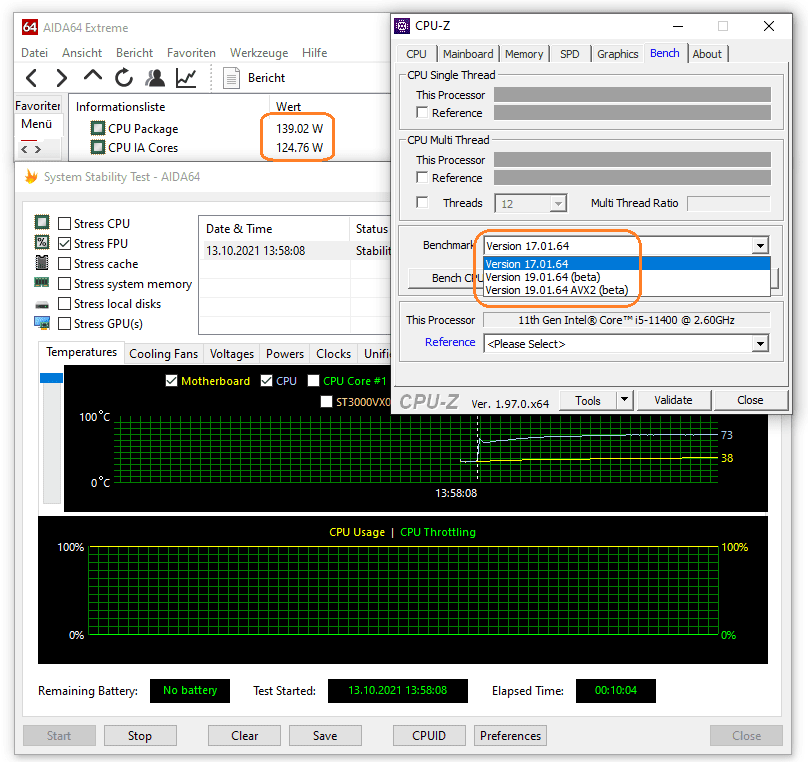Click the Stress system memory RAM icon
This screenshot has width=808, height=767.
pyautogui.click(x=42, y=282)
